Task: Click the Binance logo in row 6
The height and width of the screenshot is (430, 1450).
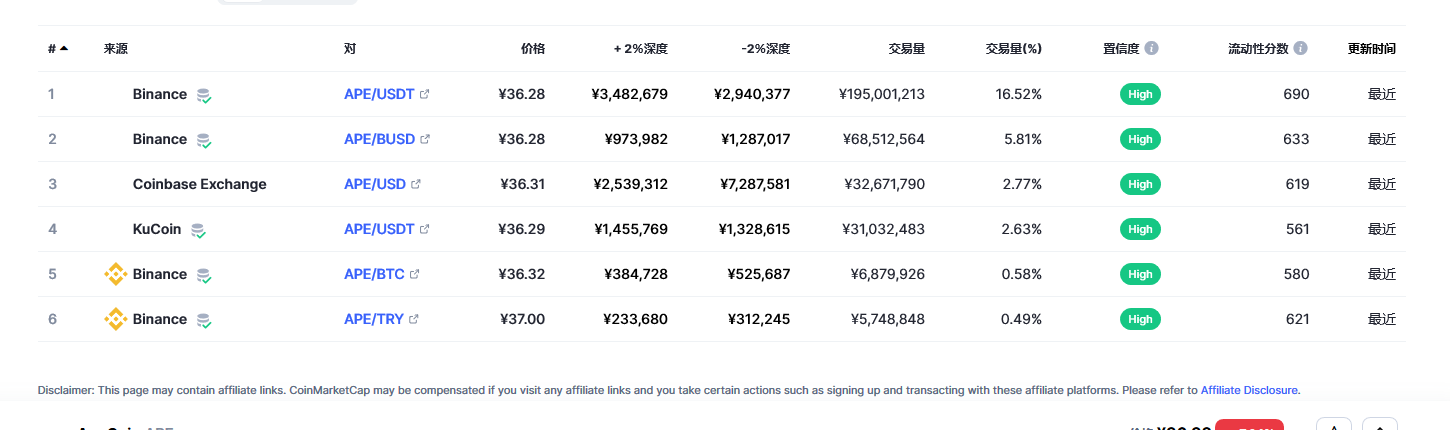Action: (x=116, y=319)
